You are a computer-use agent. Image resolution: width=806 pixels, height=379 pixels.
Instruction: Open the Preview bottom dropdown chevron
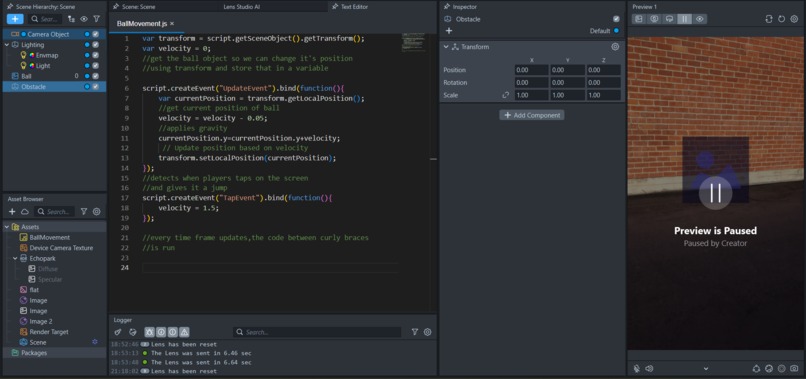coord(706,369)
